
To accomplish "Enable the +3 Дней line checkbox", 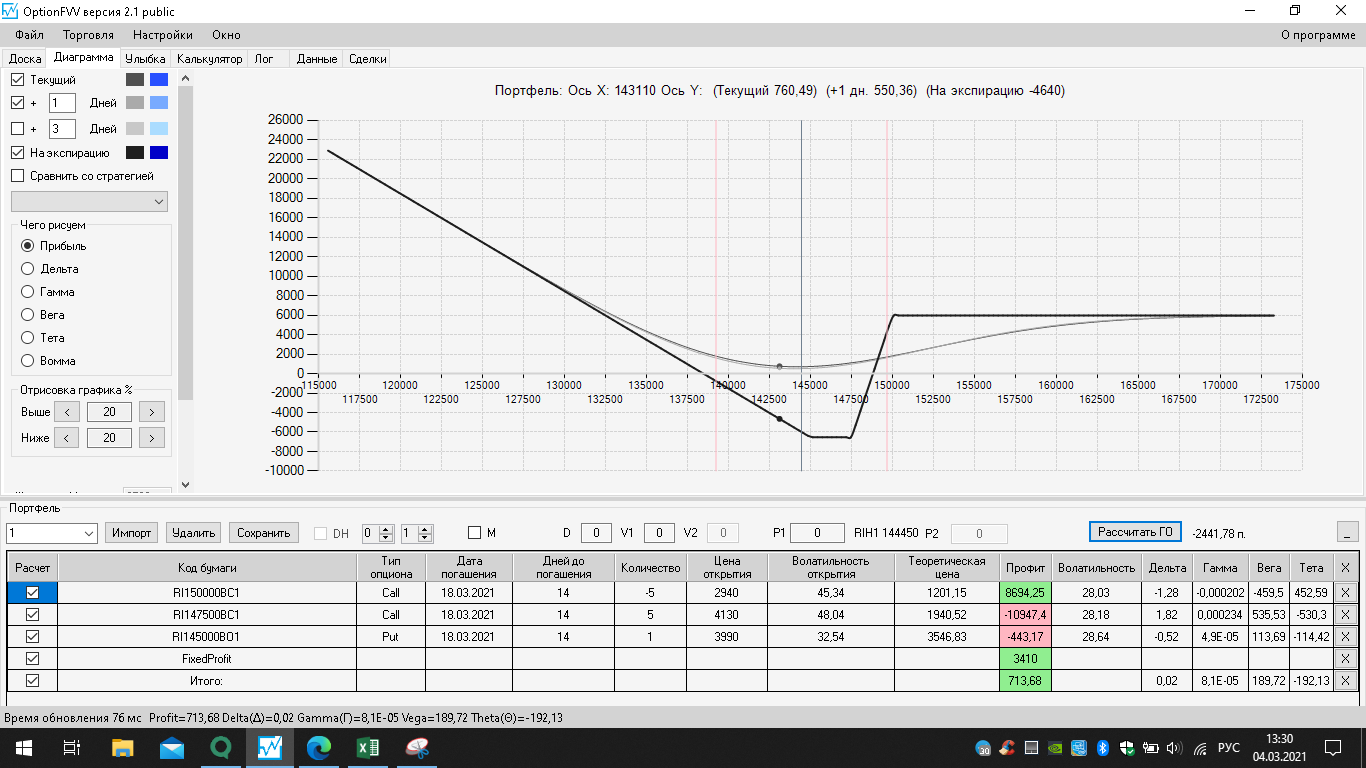I will pyautogui.click(x=18, y=128).
